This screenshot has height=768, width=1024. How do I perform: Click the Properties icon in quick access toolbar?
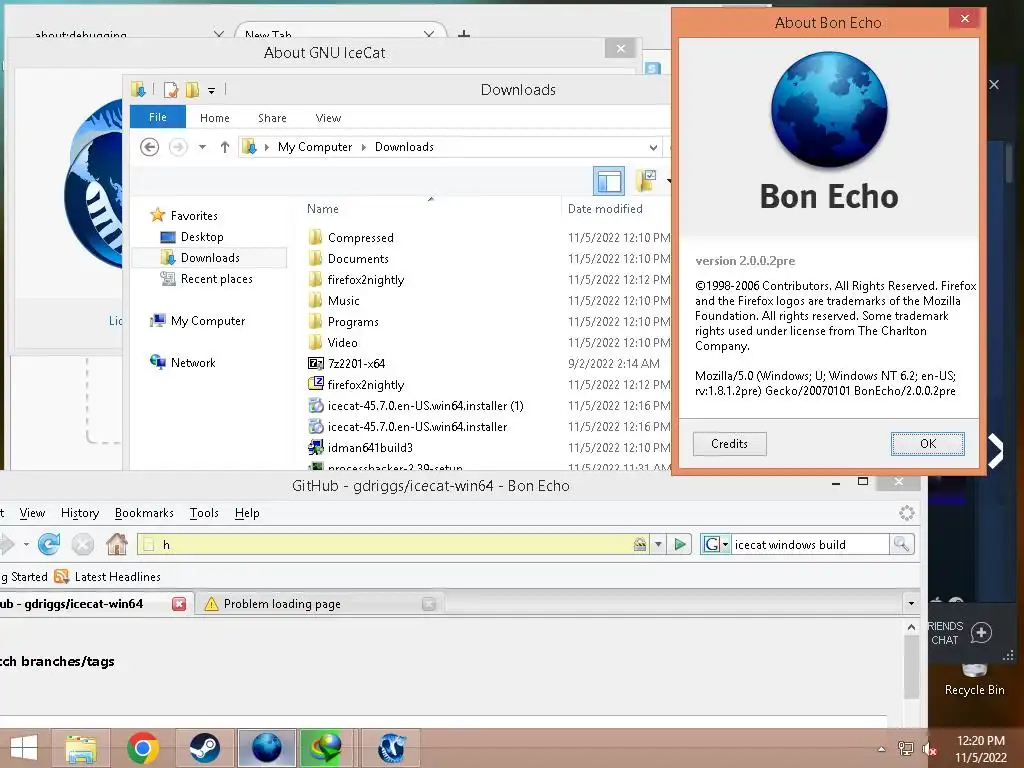(170, 89)
